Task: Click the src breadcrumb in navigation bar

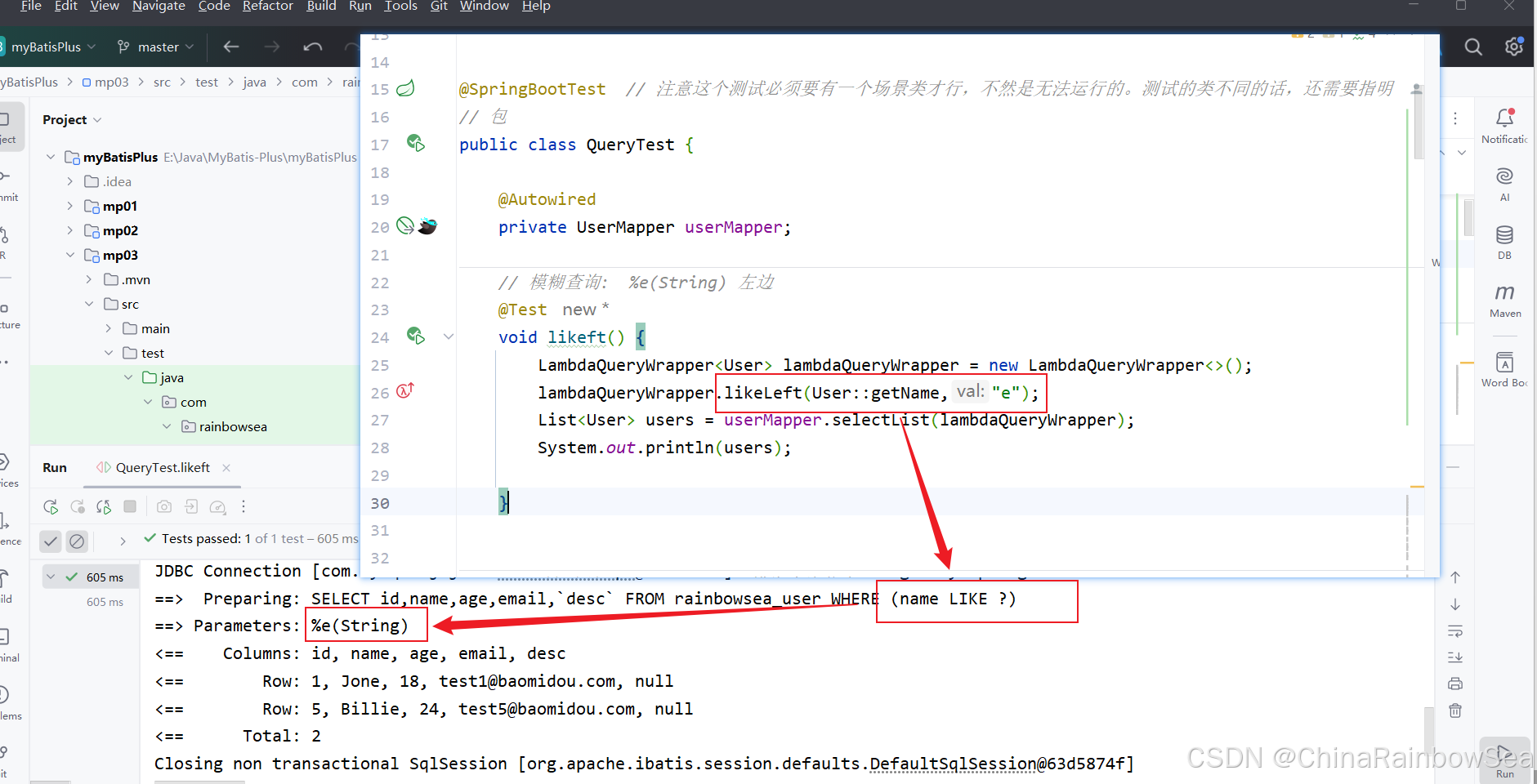Action: click(x=162, y=82)
